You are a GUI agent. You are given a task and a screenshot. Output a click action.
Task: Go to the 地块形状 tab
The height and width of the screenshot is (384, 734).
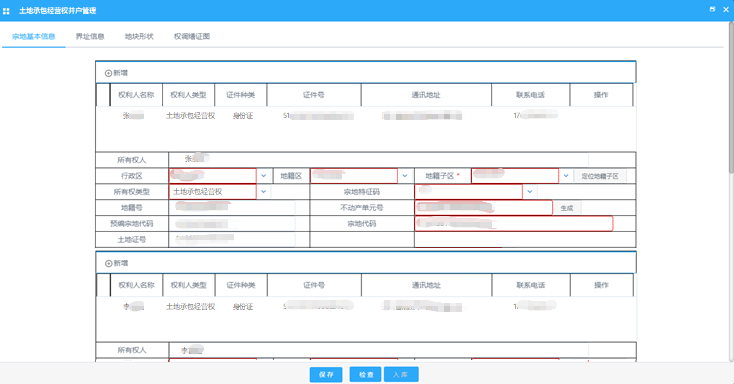tap(139, 37)
